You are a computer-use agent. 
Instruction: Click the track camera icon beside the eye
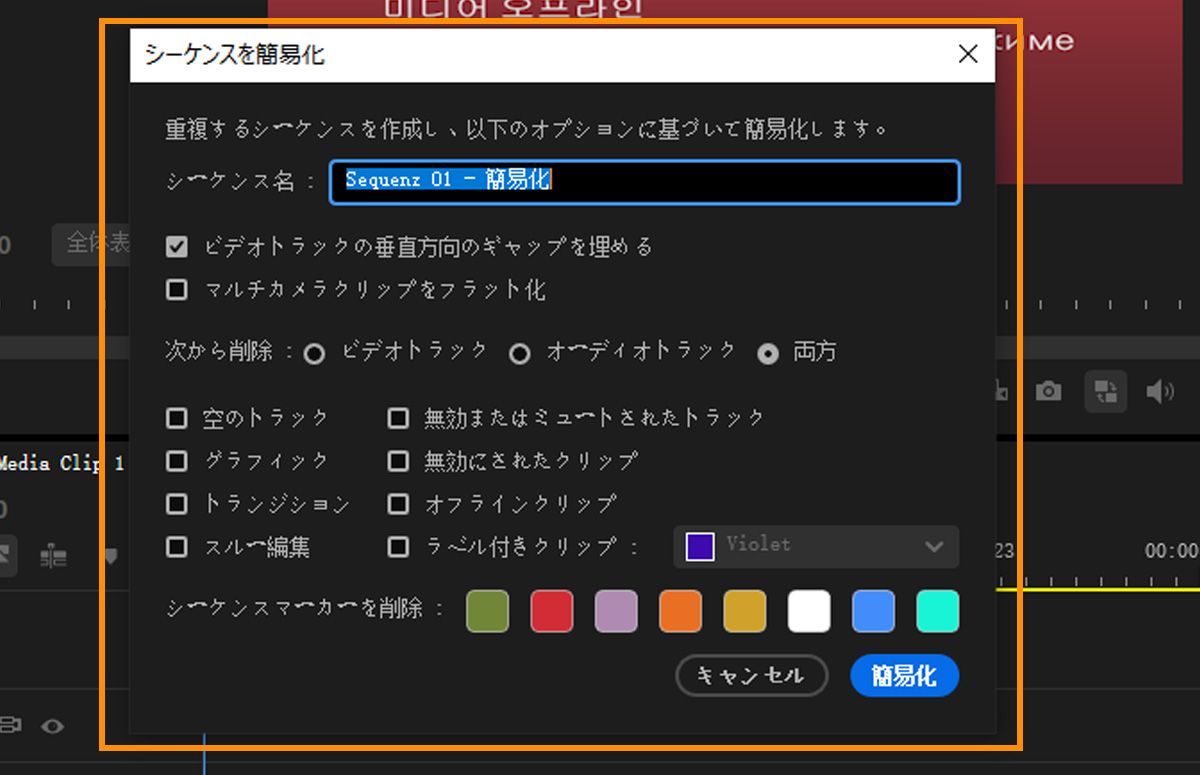(10, 726)
